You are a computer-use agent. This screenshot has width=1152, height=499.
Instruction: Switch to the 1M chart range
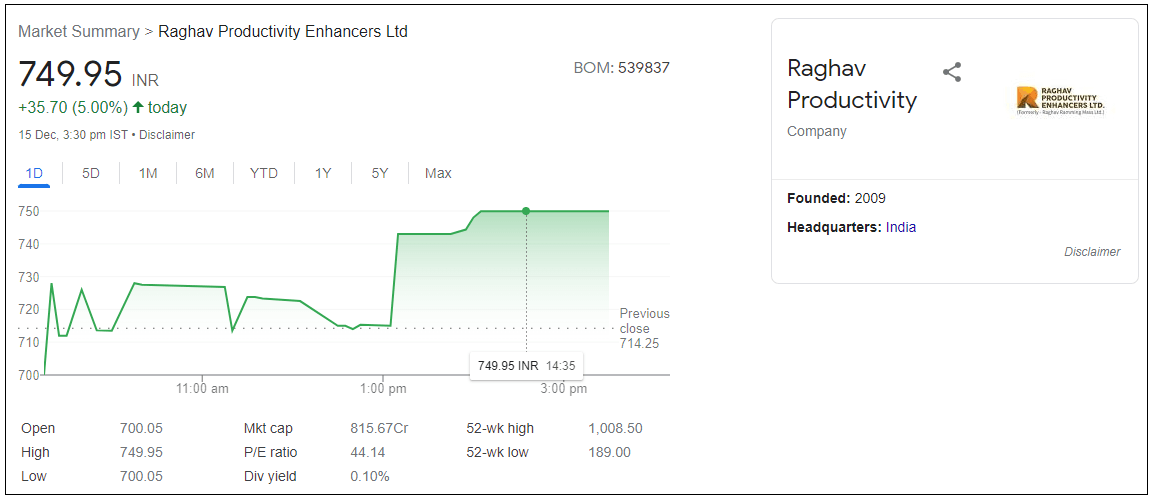148,173
